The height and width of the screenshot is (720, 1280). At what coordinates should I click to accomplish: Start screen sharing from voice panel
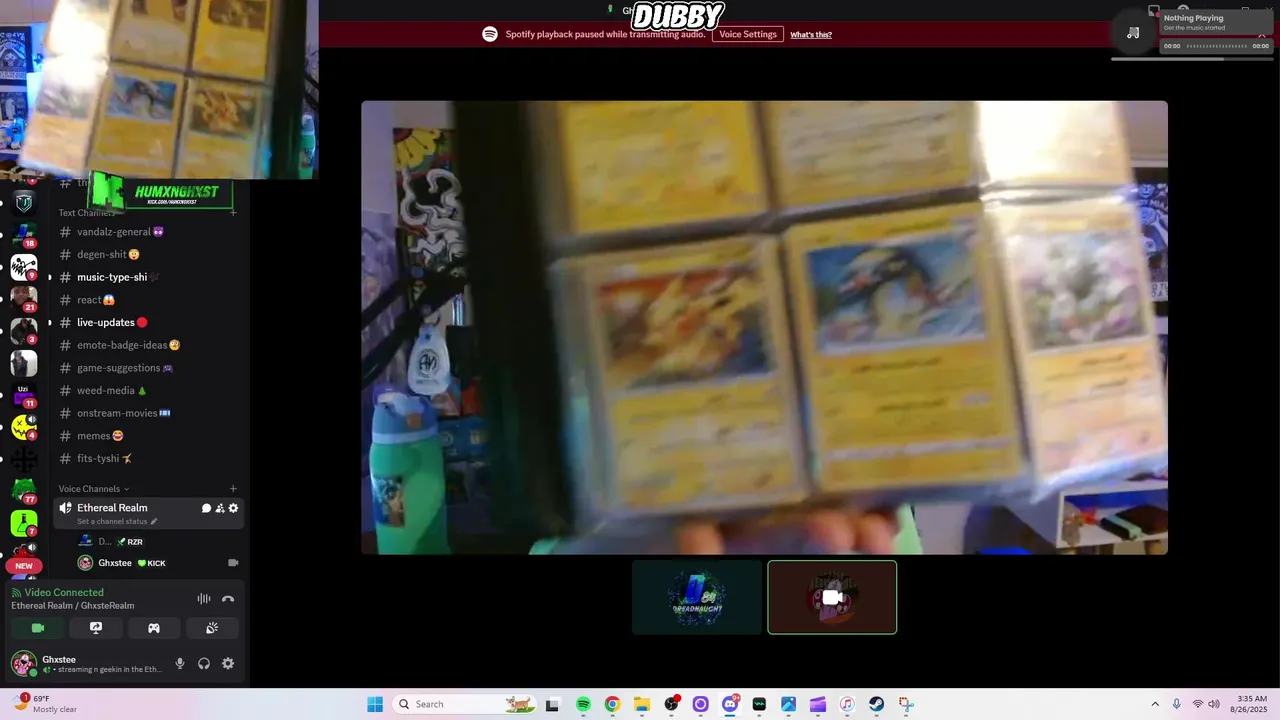coord(96,628)
